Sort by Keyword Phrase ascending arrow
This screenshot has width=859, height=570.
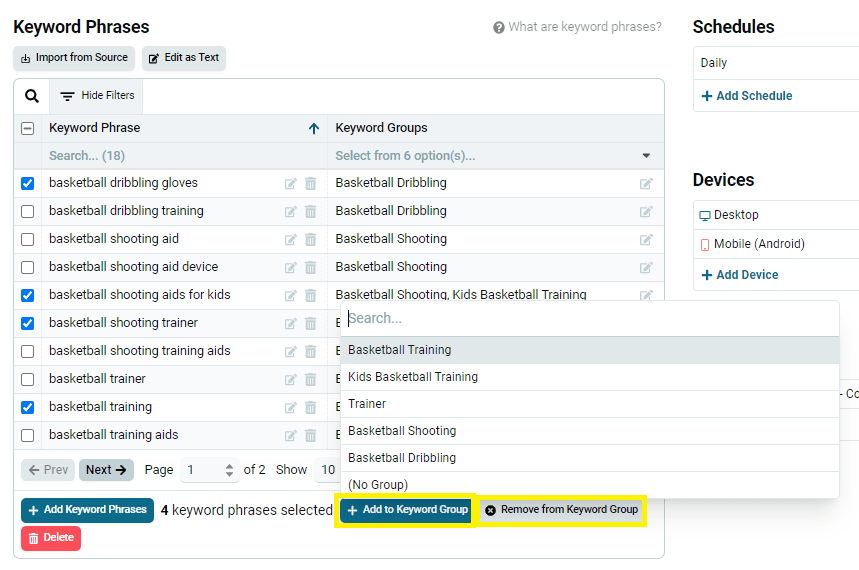click(x=314, y=128)
